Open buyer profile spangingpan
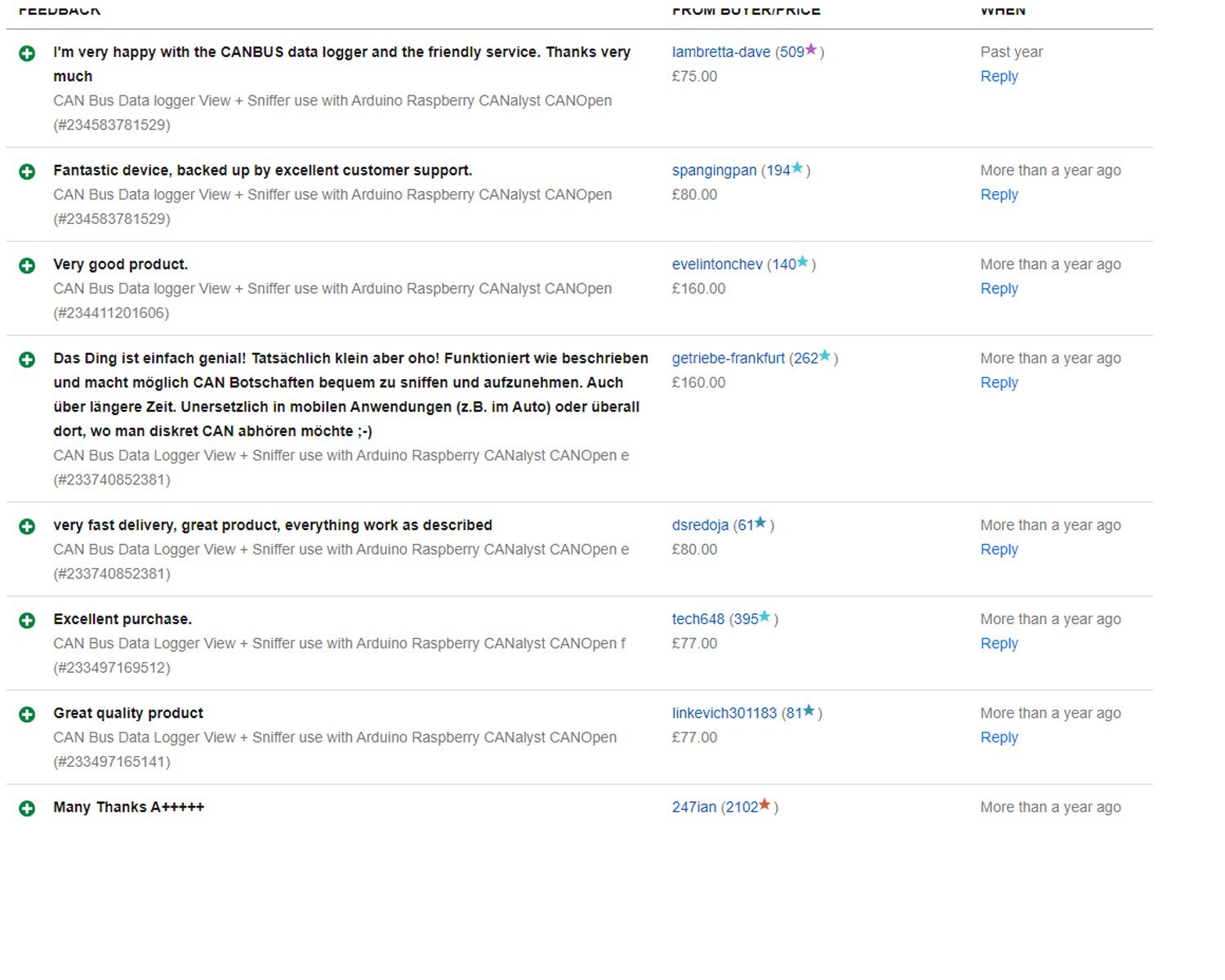 715,171
